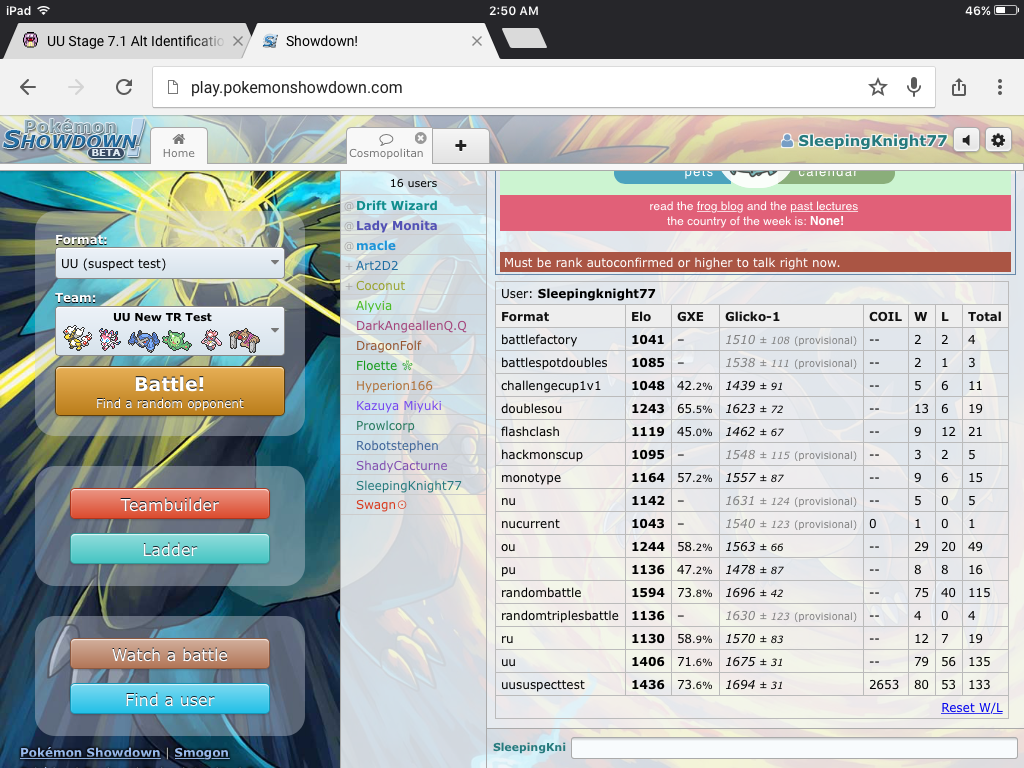Click the monotype row GXE 57.2%

(694, 478)
